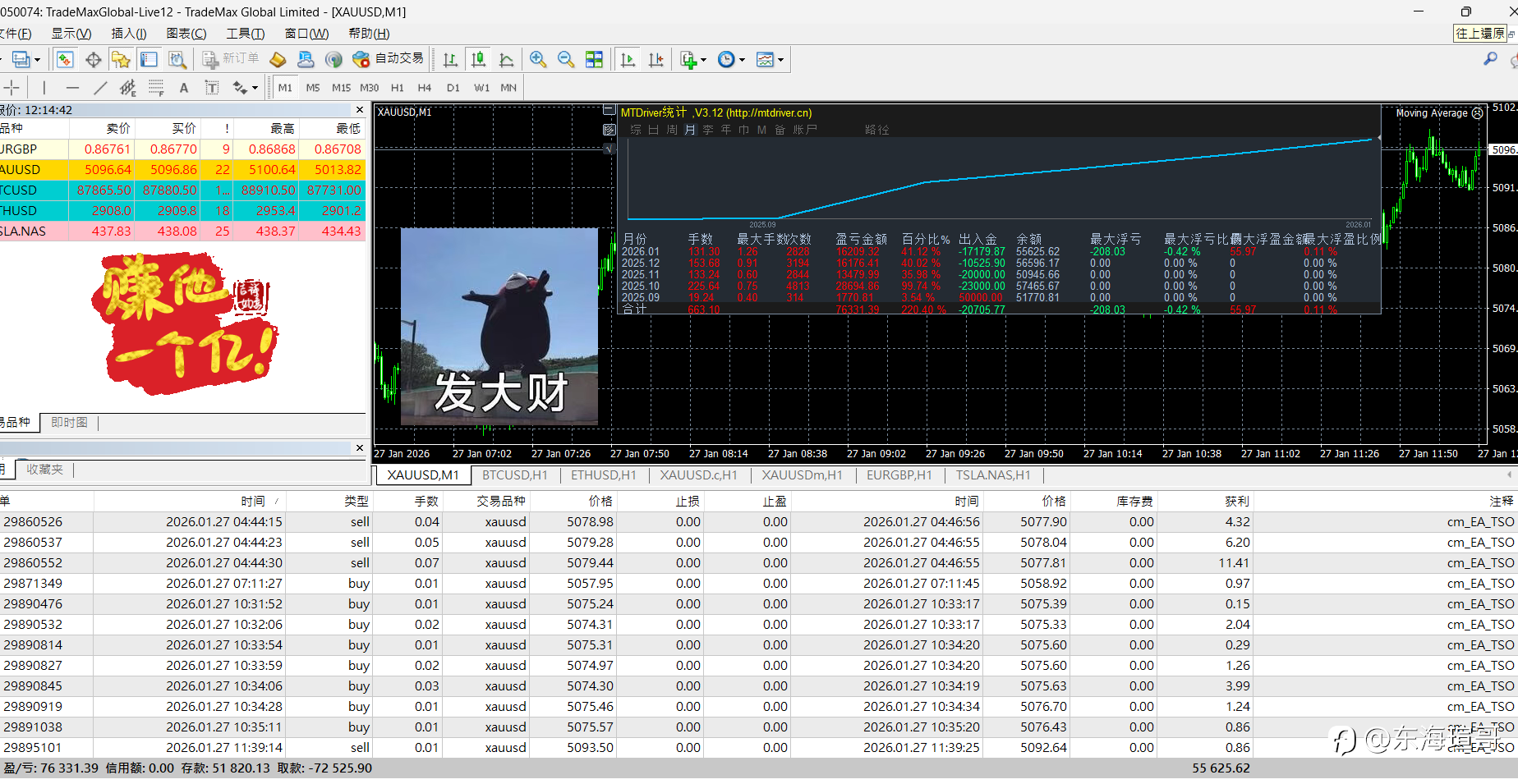Select the Trendline drawing tool
Screen dimensions: 1518x784
pos(100,88)
